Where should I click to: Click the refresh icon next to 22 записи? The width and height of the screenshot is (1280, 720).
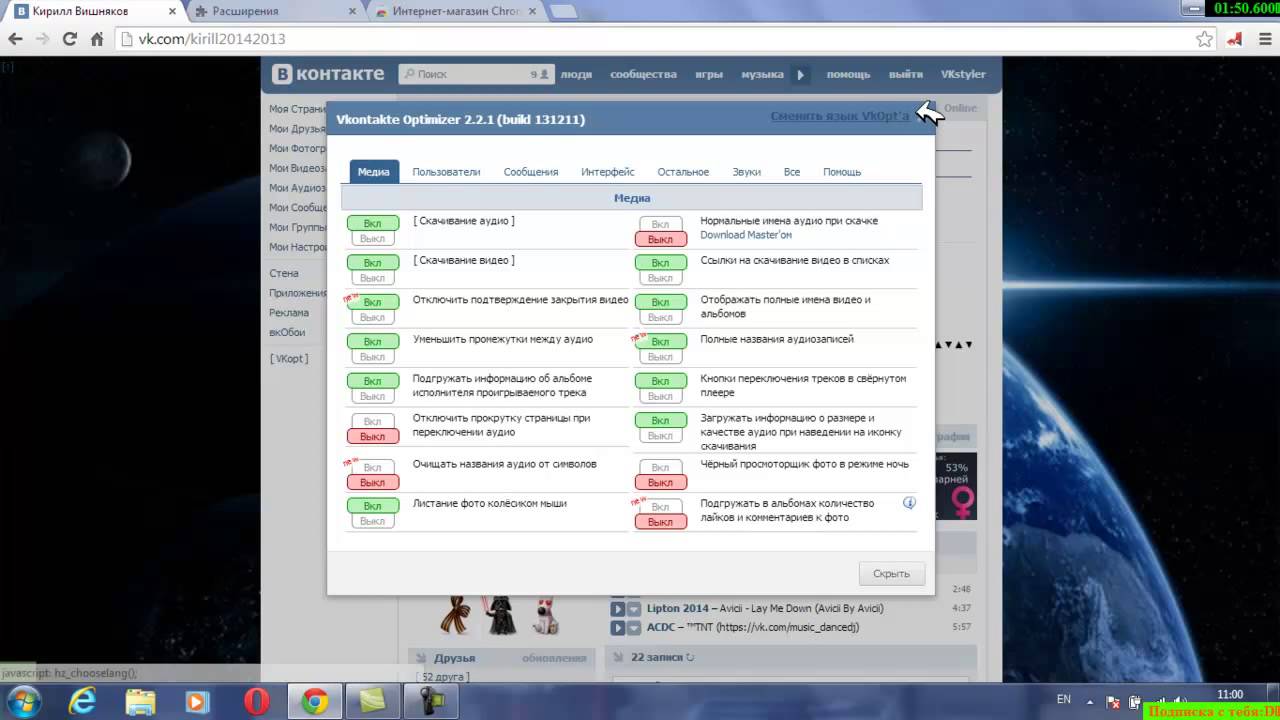[690, 657]
